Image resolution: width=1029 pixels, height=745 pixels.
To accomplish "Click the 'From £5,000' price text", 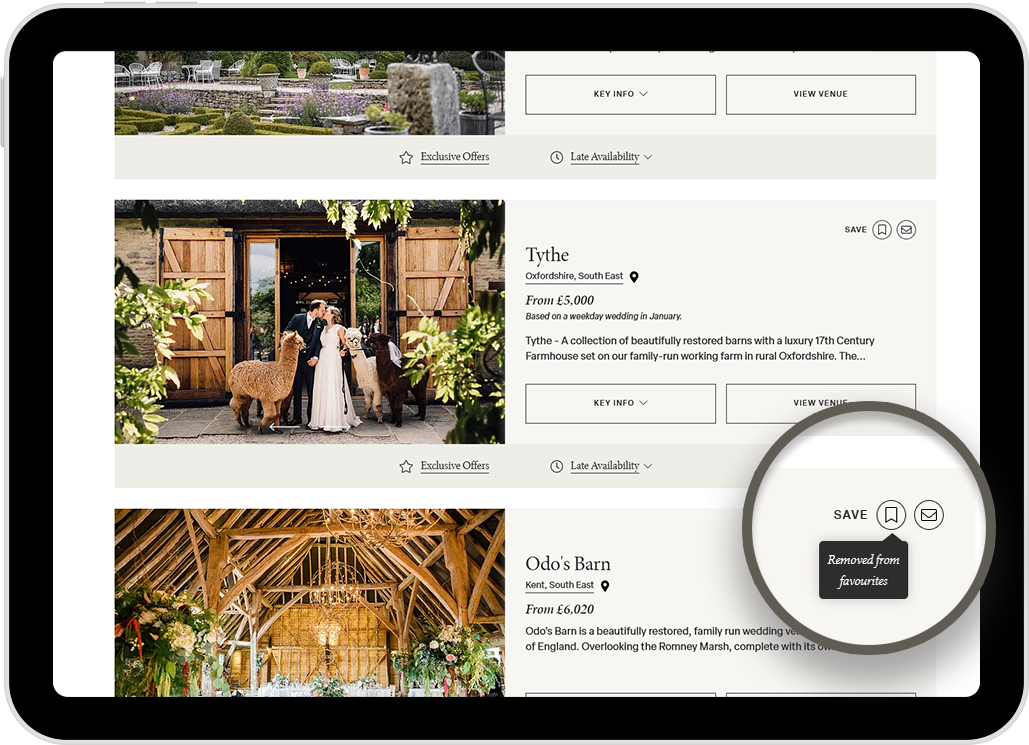I will (x=560, y=301).
